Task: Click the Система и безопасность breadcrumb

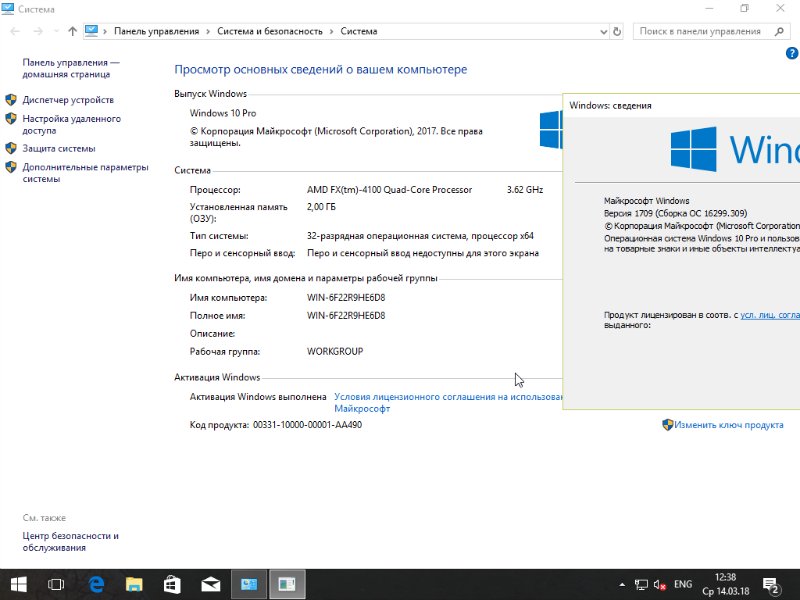Action: point(269,31)
